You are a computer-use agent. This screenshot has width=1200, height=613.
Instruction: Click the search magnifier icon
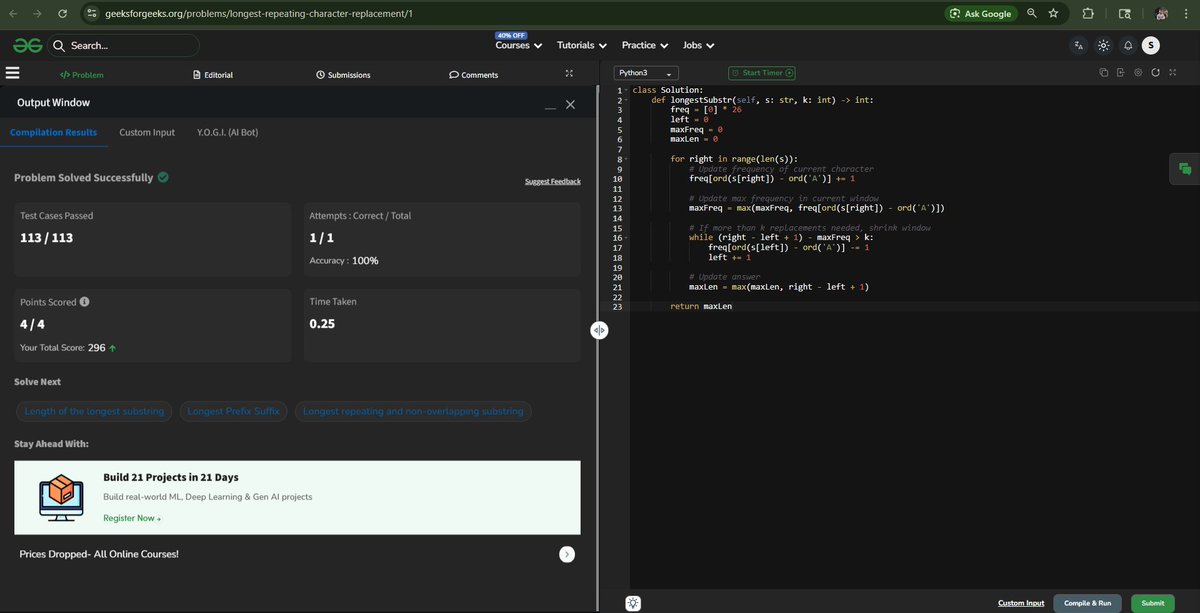click(59, 45)
